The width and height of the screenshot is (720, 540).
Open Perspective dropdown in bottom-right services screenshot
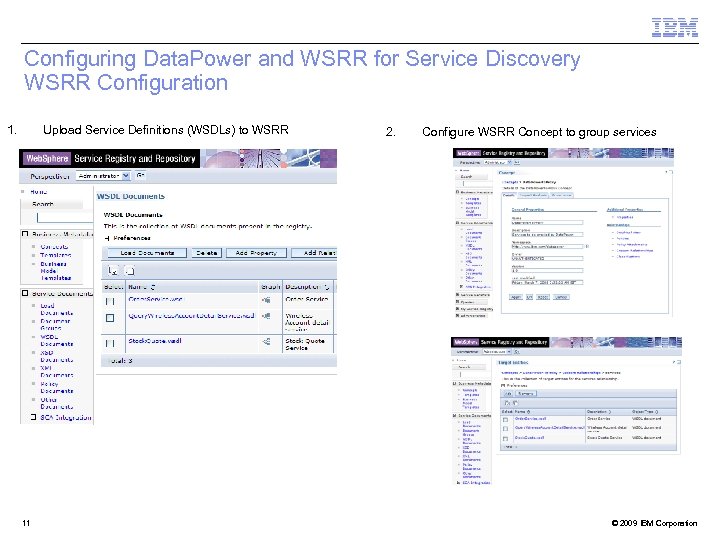[497, 352]
